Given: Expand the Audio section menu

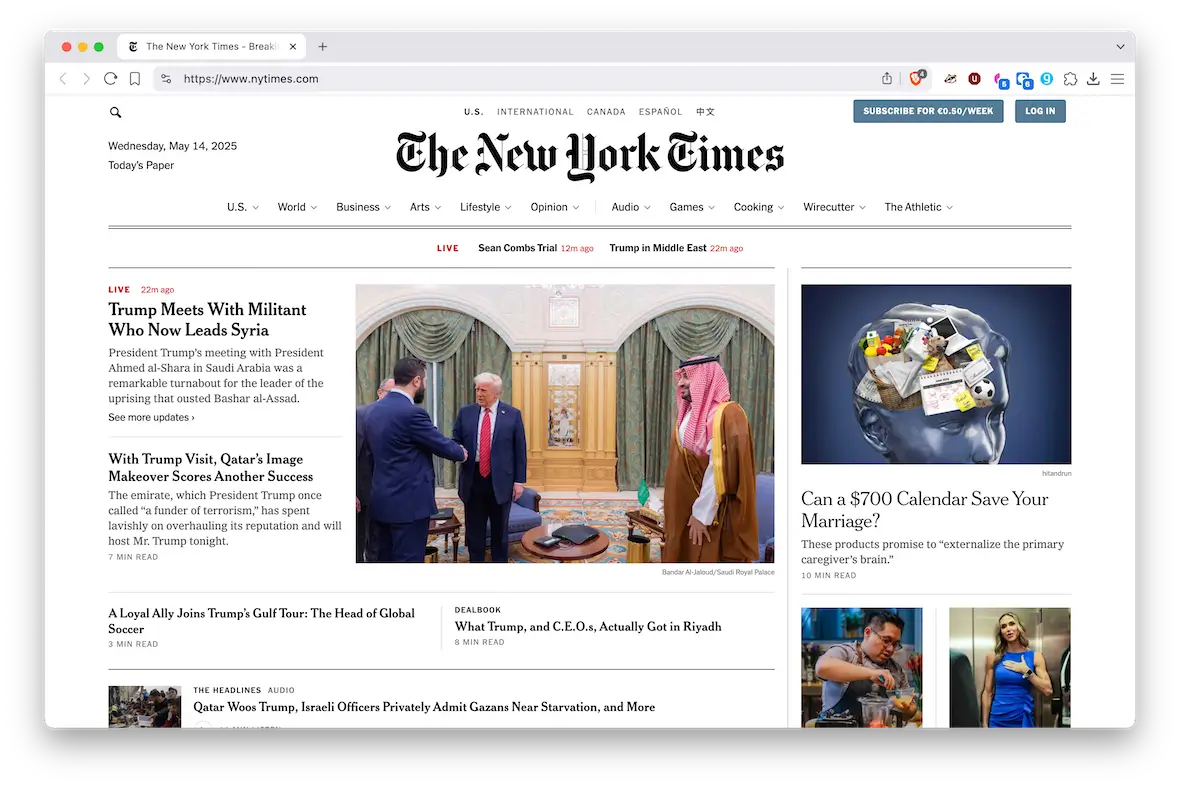Looking at the screenshot, I should [631, 207].
